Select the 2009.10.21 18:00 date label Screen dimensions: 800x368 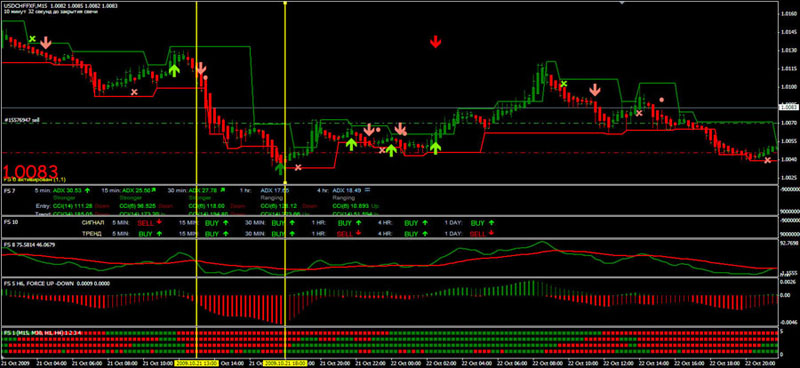pyautogui.click(x=285, y=363)
